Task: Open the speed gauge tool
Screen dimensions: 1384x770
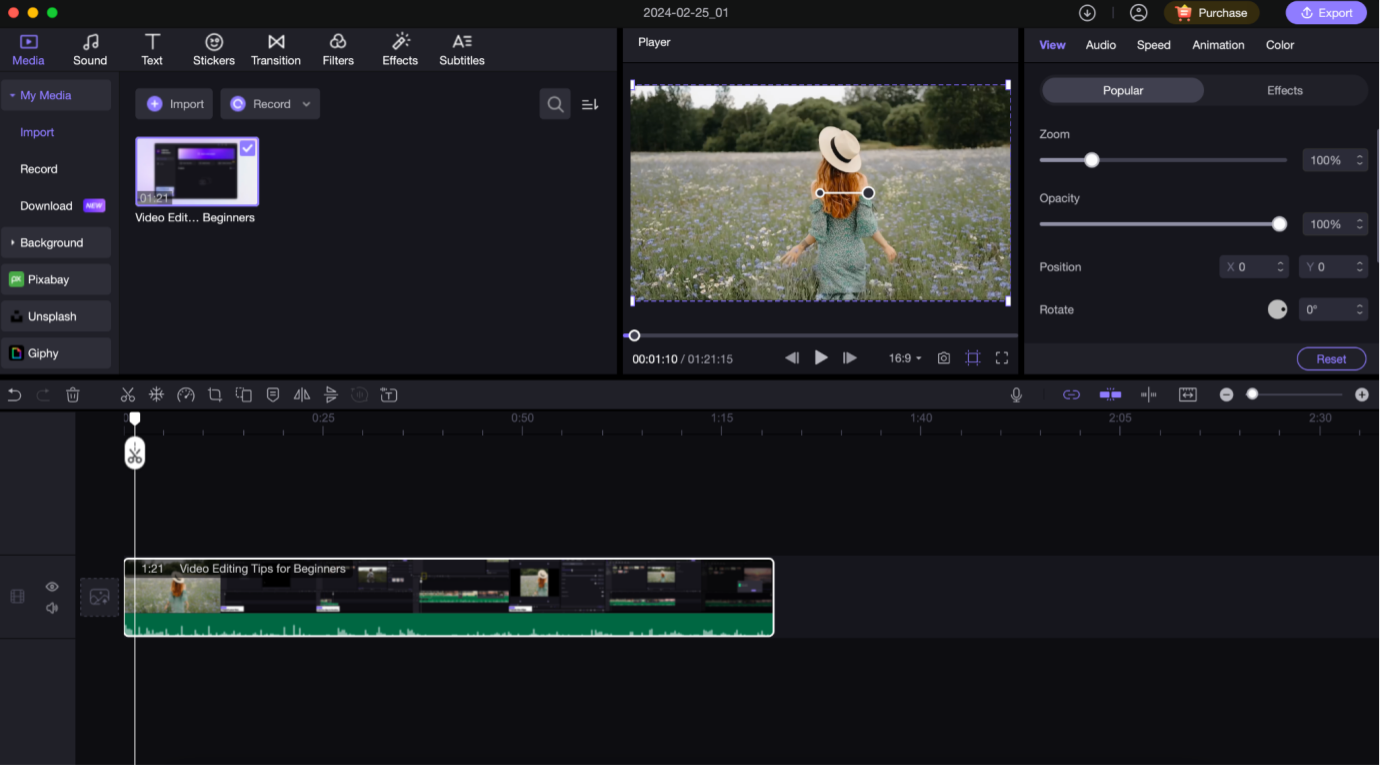Action: coord(186,396)
